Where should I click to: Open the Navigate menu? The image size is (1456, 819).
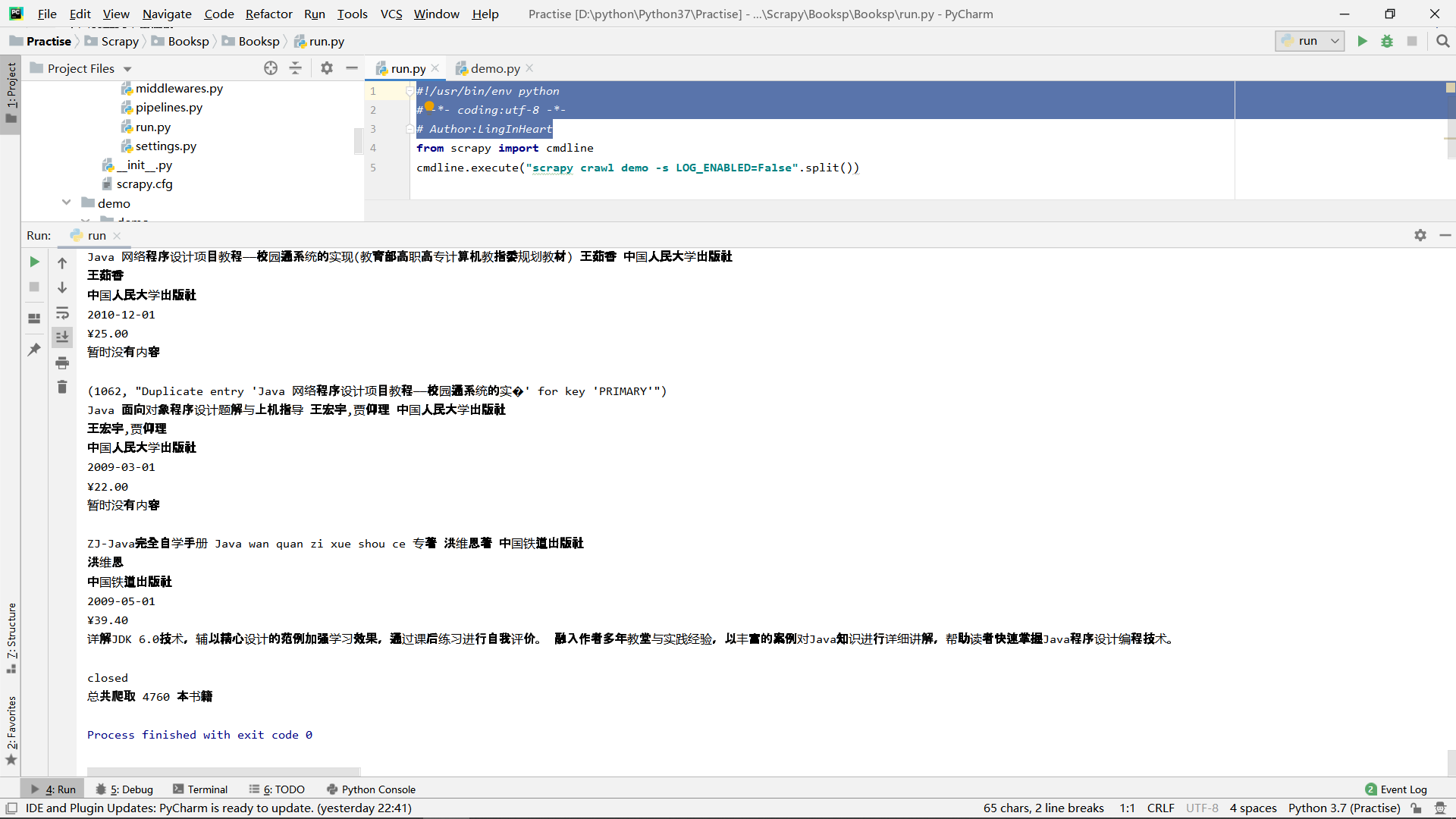167,14
